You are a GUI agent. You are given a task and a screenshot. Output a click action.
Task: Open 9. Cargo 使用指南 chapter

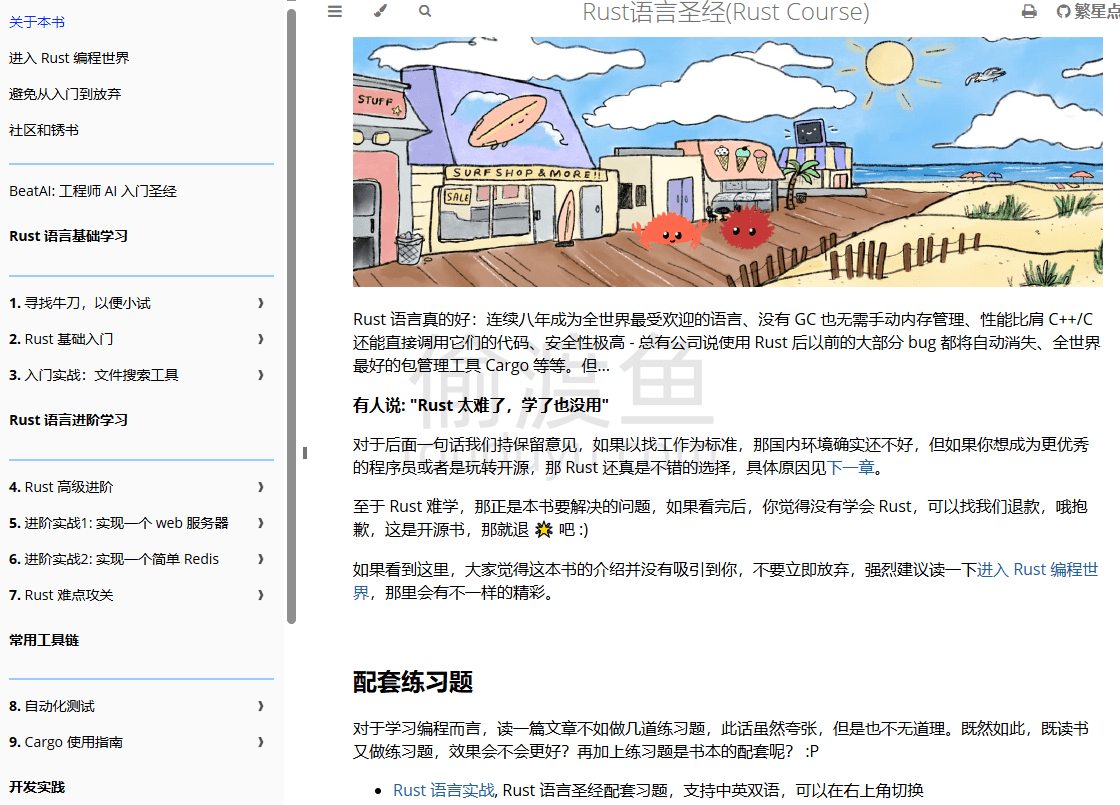click(x=66, y=742)
